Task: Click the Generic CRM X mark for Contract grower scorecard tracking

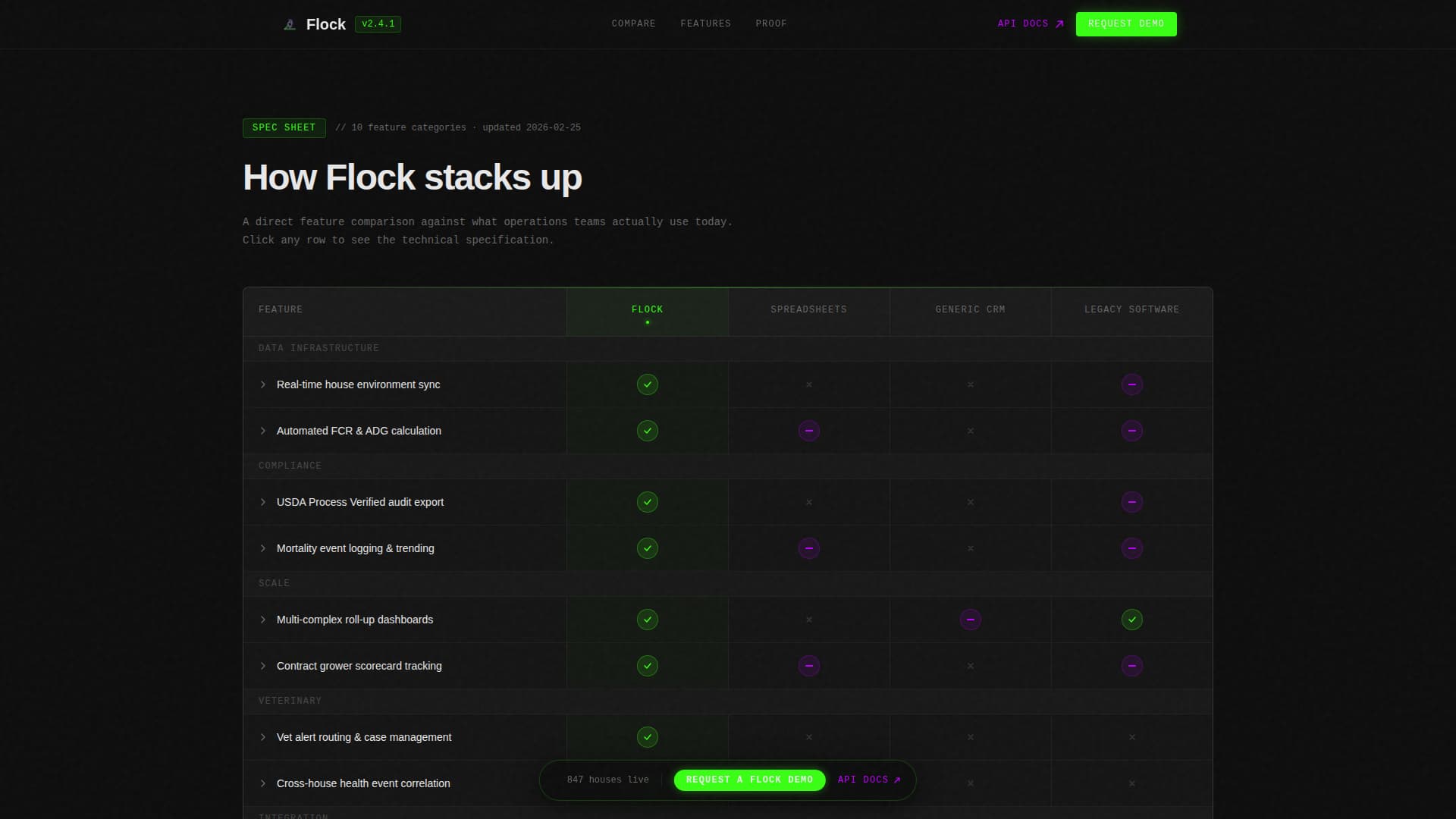Action: [970, 666]
